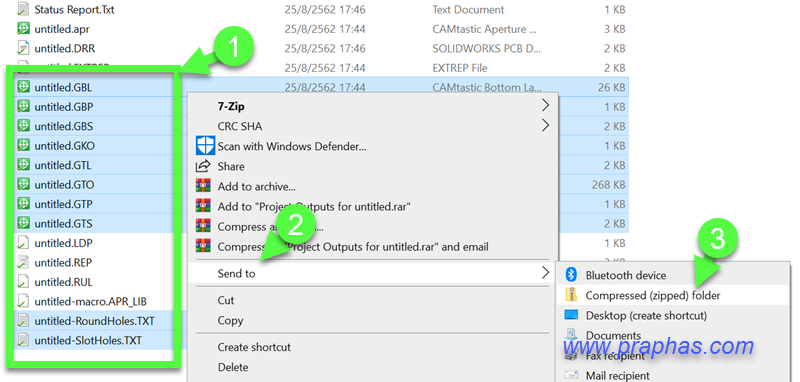The height and width of the screenshot is (382, 800).
Task: Select the file name untitled-SlotHoles.TXT
Action: [88, 341]
